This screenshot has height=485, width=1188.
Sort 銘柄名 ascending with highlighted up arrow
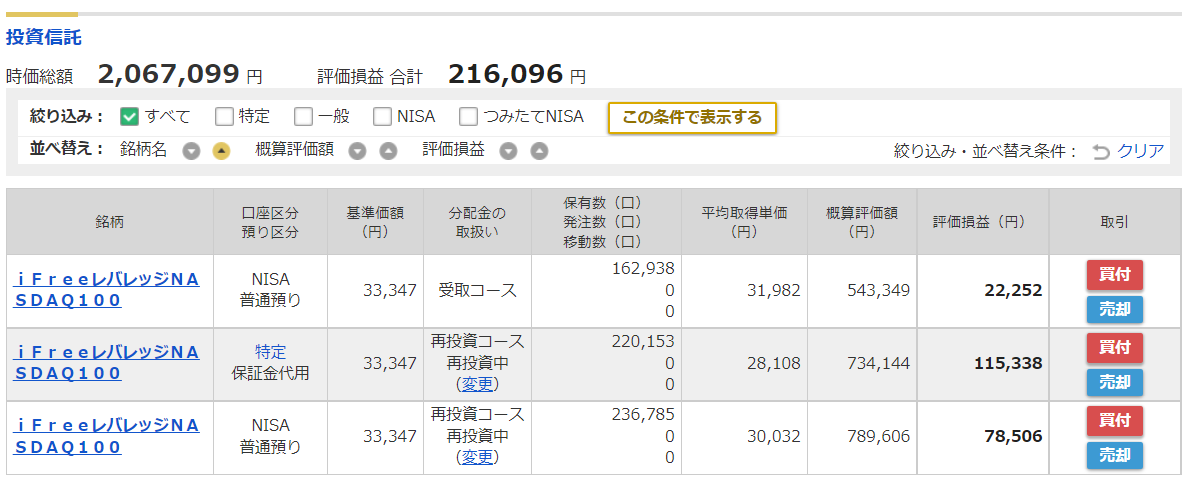coord(220,151)
